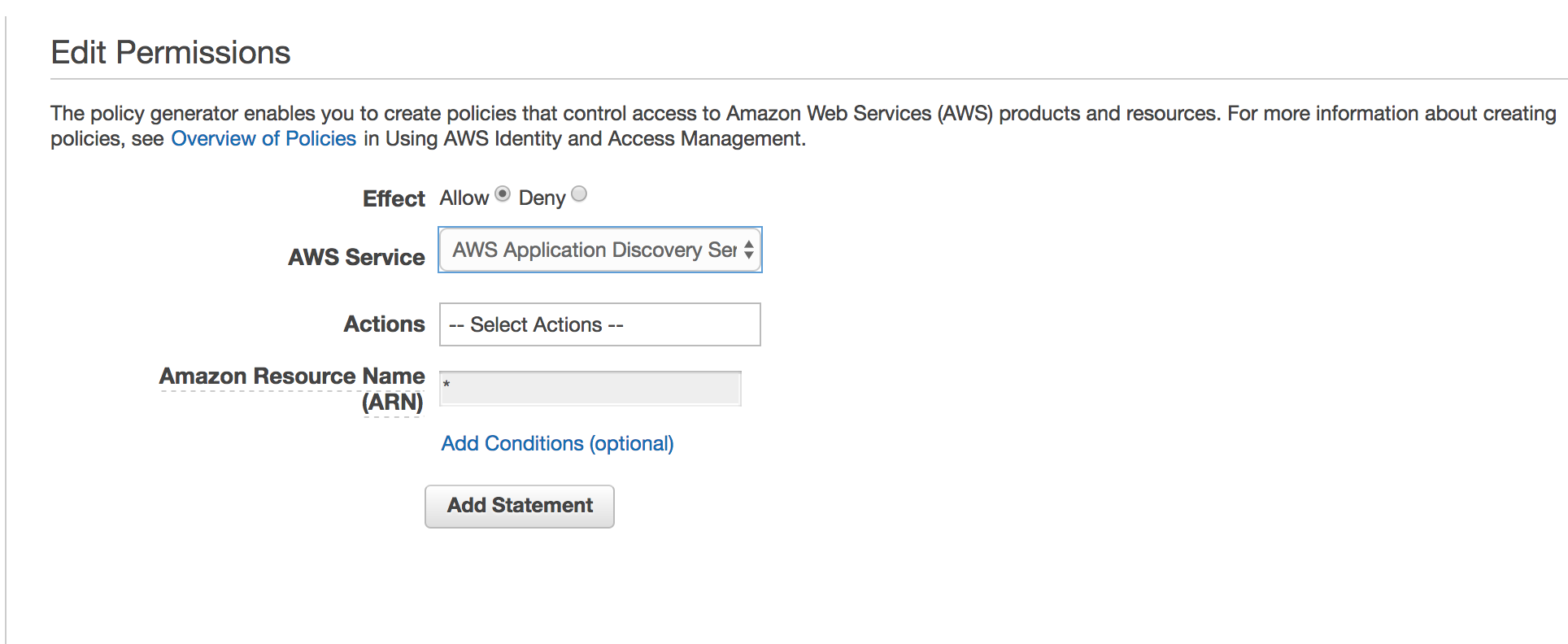Click the (ARN) dashed-underlined text

point(393,402)
